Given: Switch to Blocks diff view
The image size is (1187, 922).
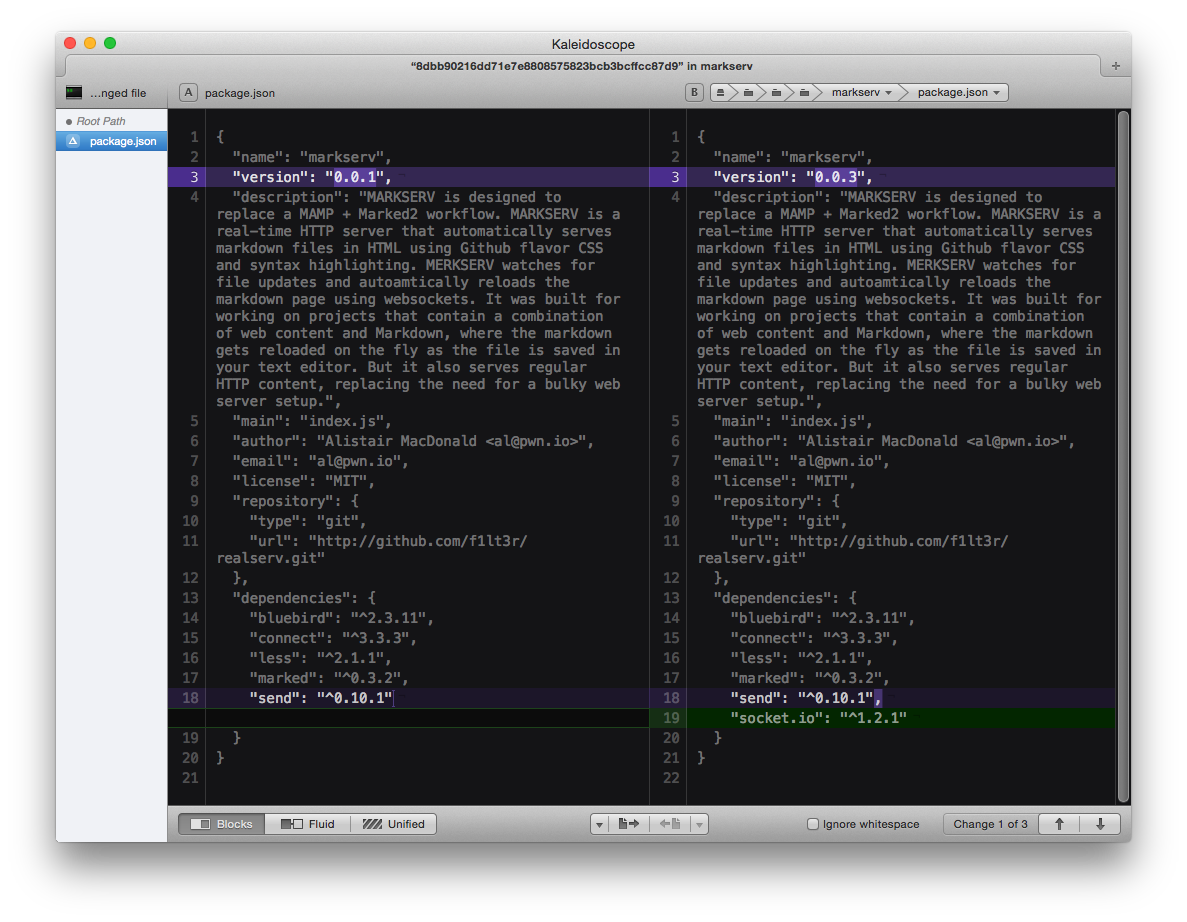Looking at the screenshot, I should coord(222,824).
